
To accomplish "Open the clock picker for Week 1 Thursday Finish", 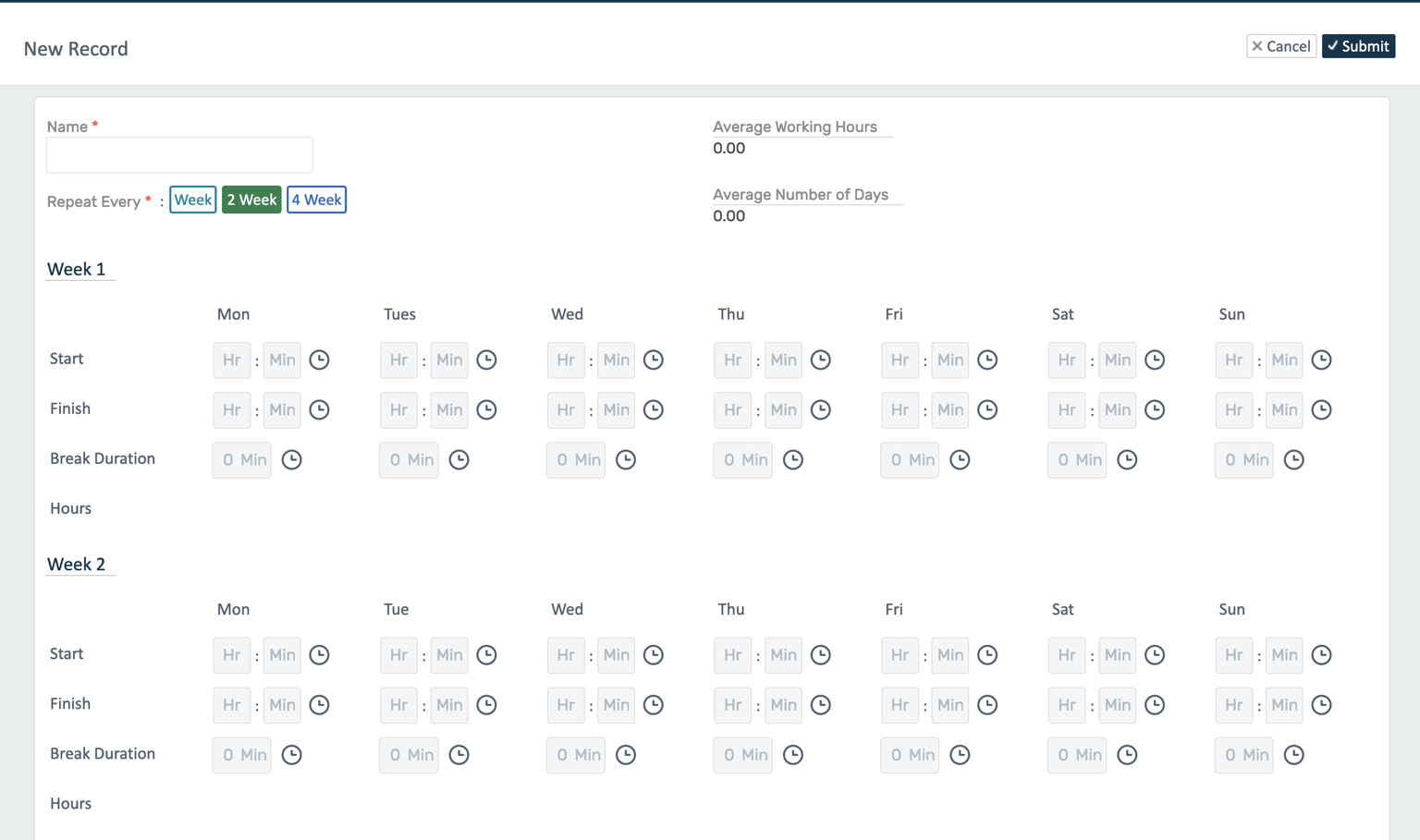I will tap(820, 409).
